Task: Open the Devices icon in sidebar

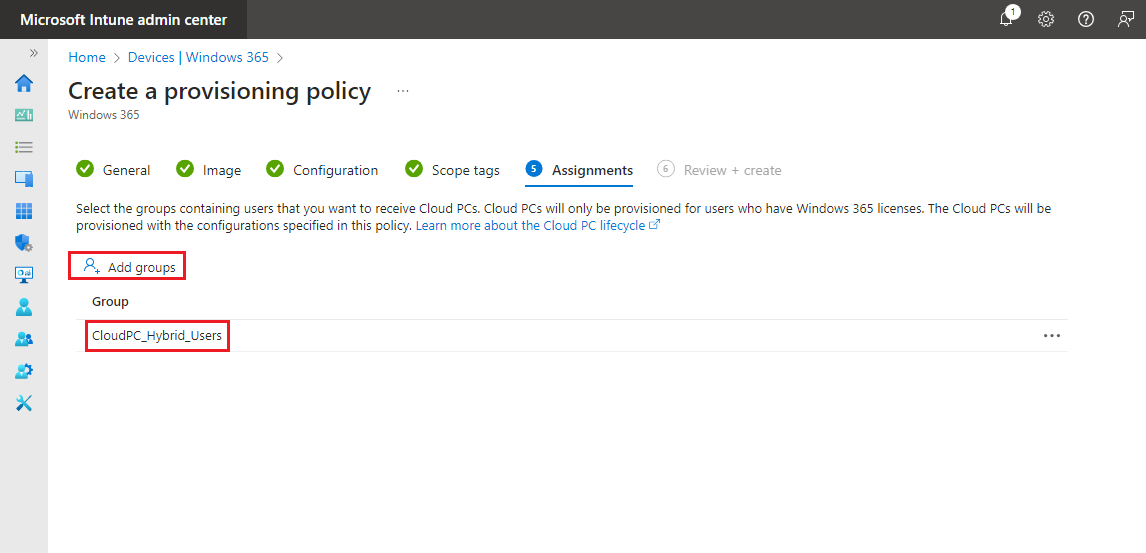Action: [24, 179]
